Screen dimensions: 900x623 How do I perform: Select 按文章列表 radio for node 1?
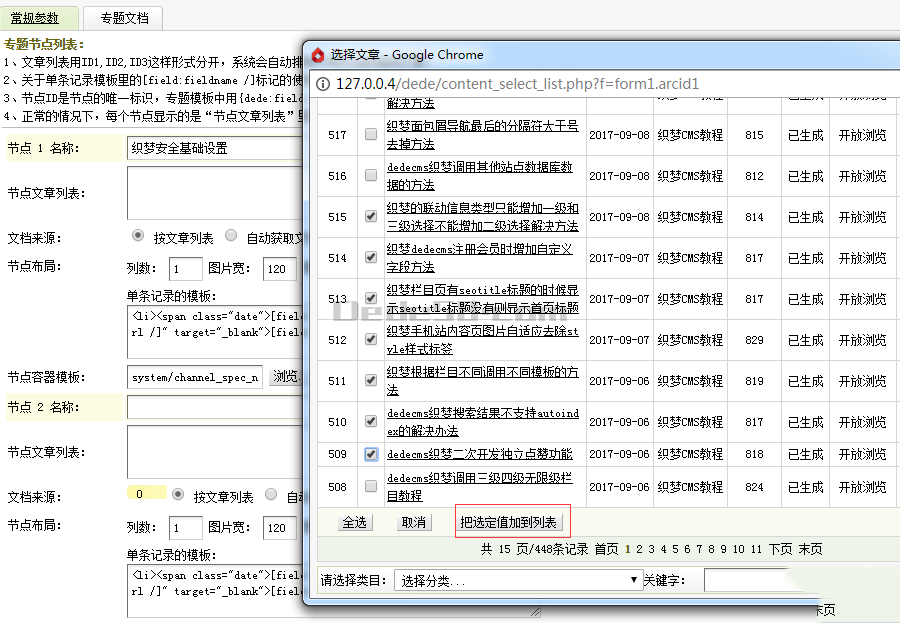[138, 237]
